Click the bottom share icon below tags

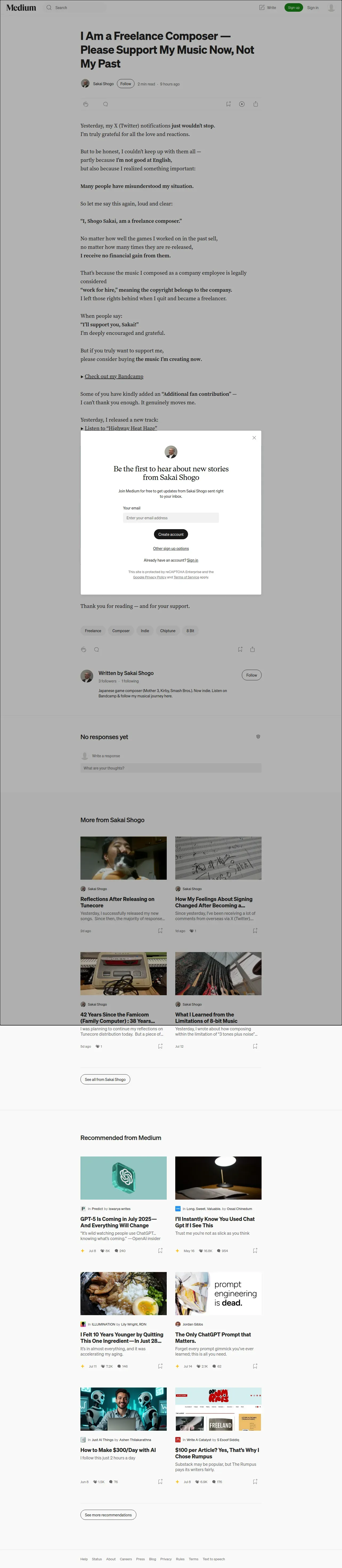253,649
